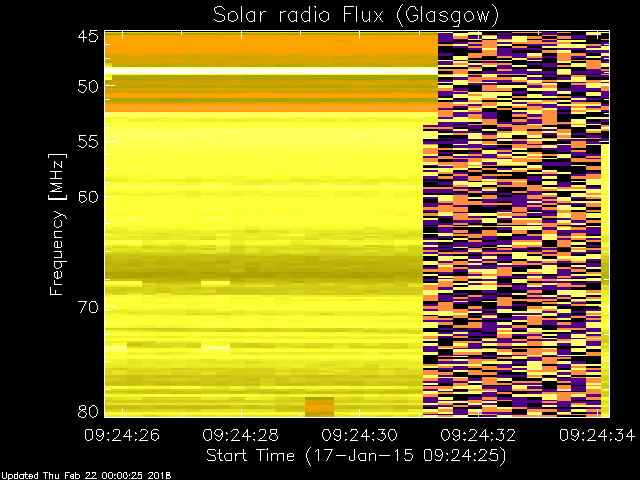The width and height of the screenshot is (640, 480).
Task: Click the time tick label "09:24:26"
Action: pyautogui.click(x=122, y=435)
